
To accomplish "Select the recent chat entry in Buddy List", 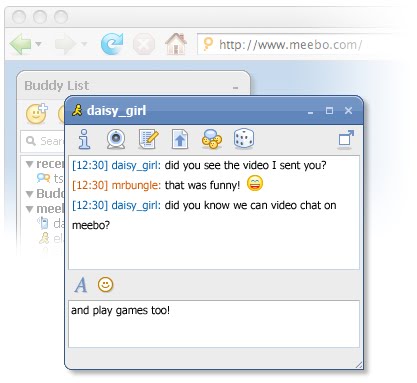I will (x=50, y=178).
